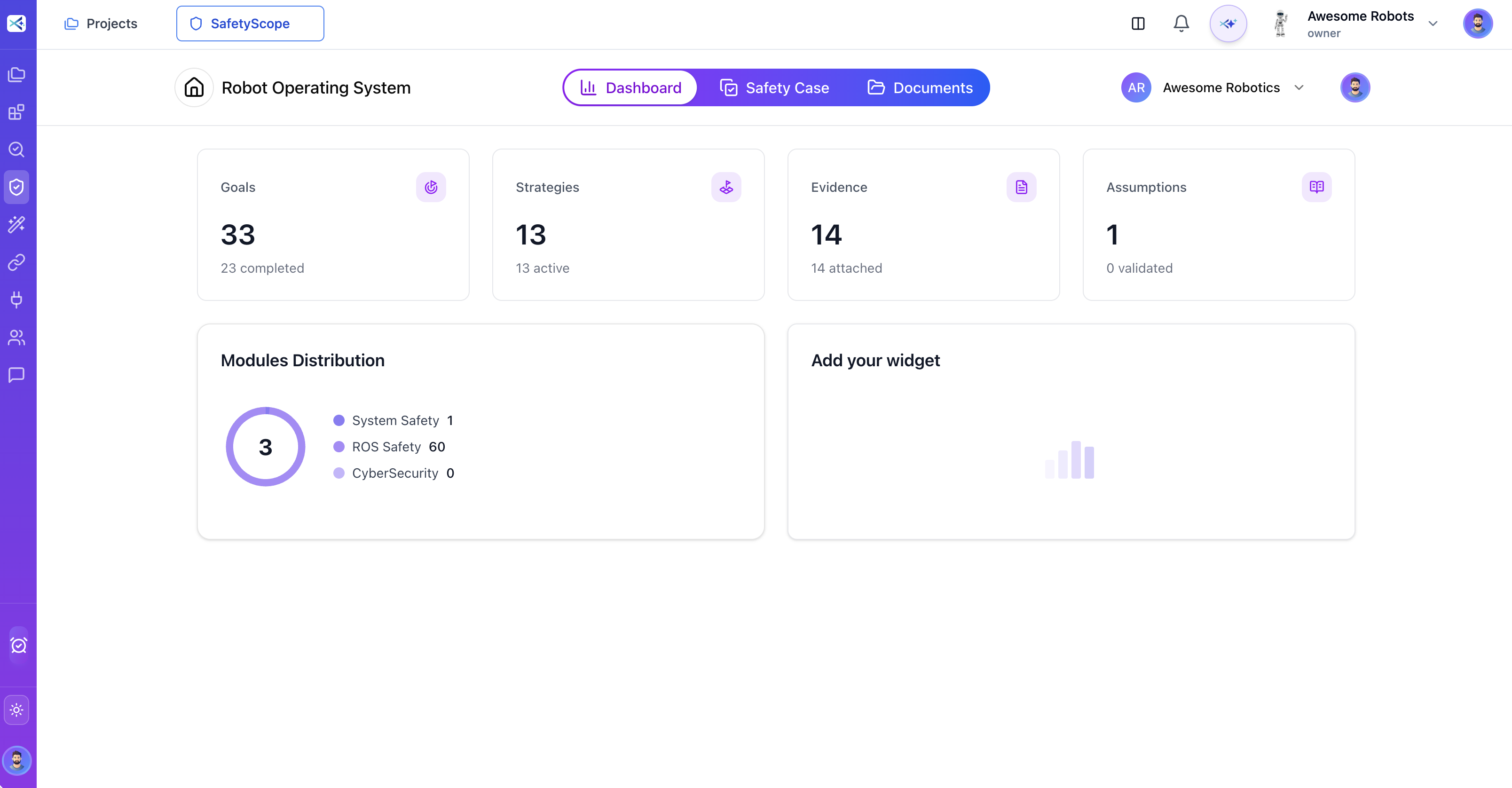Open the search review icon in sidebar
The image size is (1512, 788).
point(16,150)
